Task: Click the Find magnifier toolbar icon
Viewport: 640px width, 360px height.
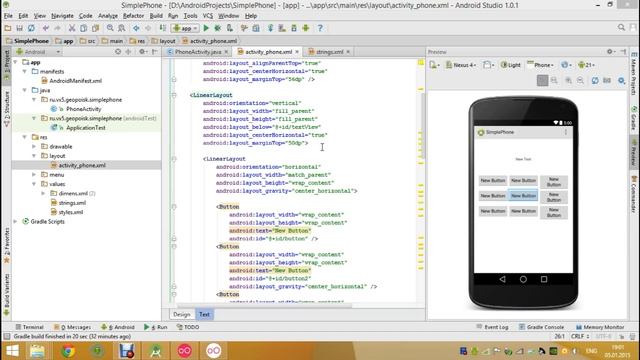Action: tap(110, 28)
